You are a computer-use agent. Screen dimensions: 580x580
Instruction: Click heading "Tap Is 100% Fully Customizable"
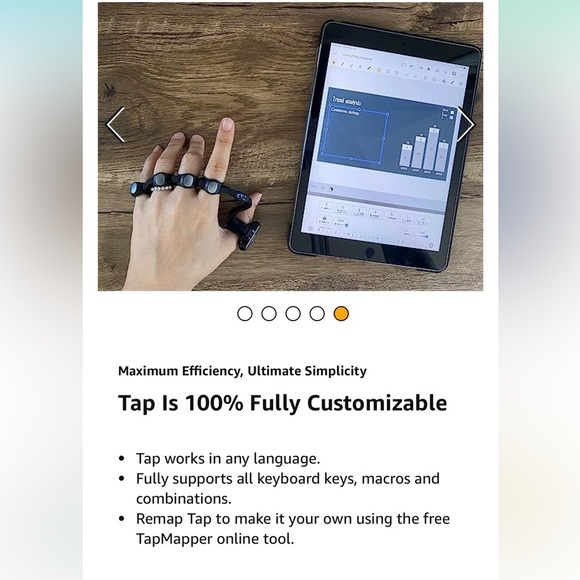[282, 403]
